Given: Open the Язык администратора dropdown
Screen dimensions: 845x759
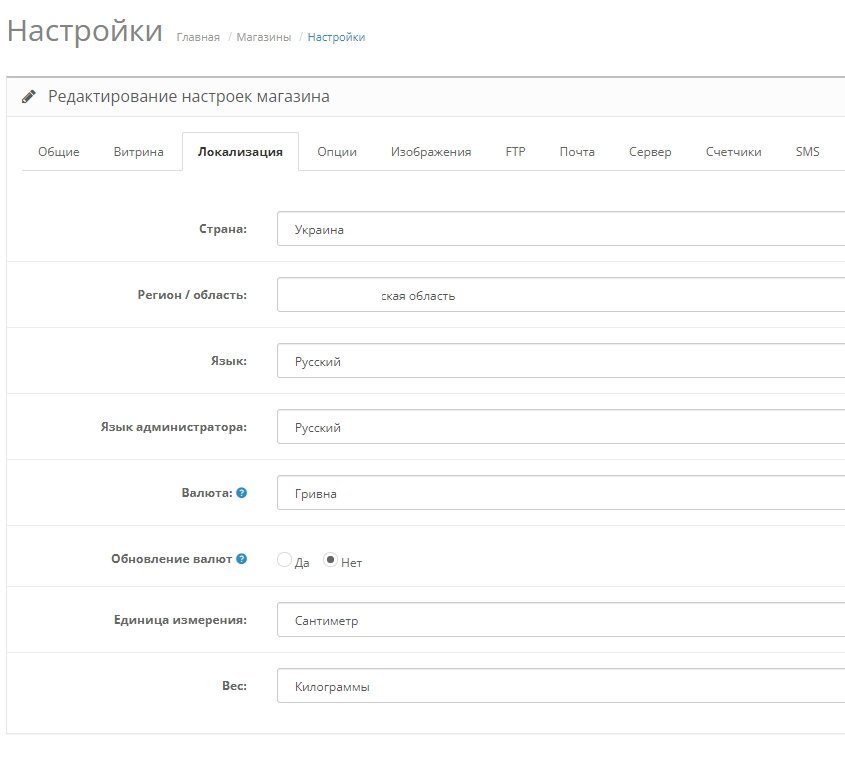Looking at the screenshot, I should (x=561, y=426).
